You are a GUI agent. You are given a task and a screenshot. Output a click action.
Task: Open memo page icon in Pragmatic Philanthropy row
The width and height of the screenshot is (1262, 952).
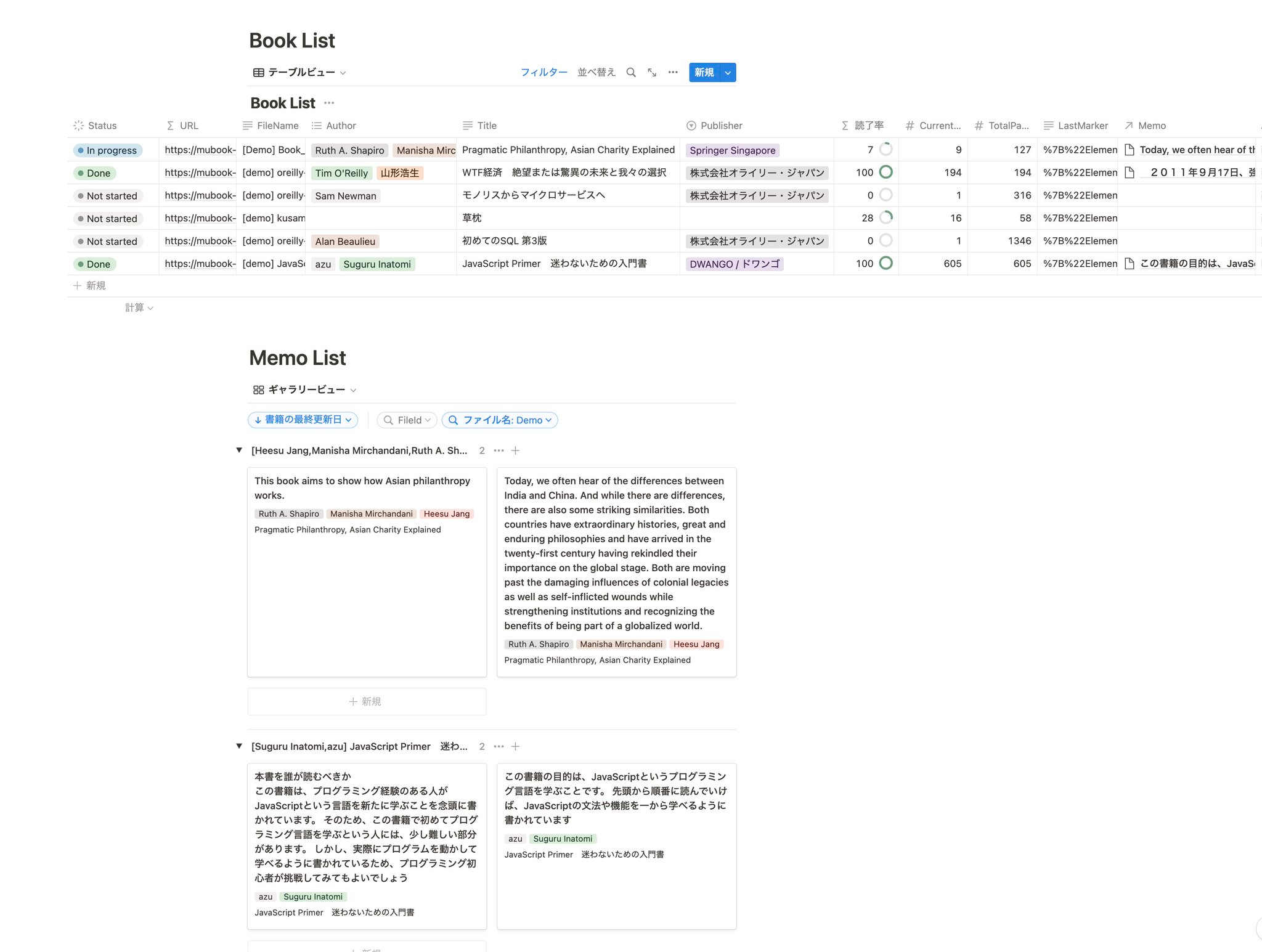[1130, 150]
